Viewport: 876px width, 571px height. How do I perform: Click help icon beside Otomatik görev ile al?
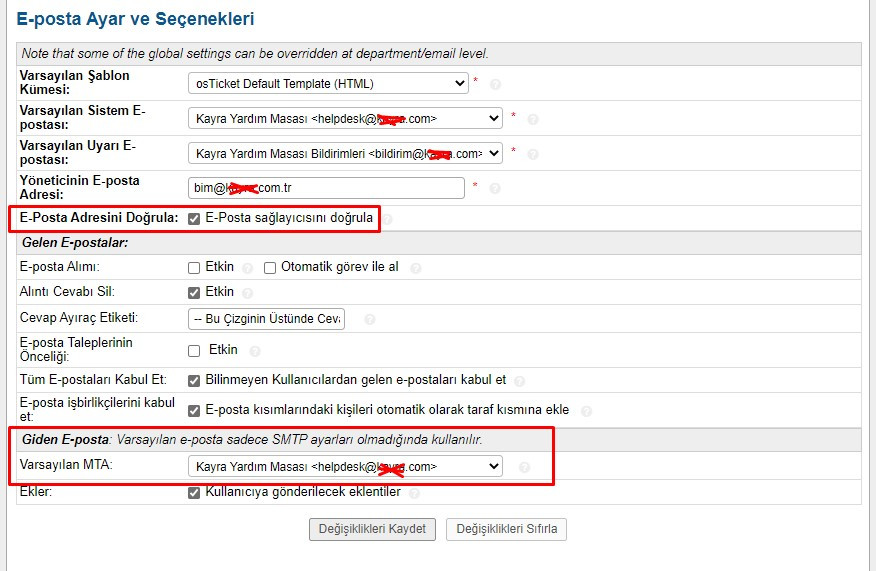(416, 268)
